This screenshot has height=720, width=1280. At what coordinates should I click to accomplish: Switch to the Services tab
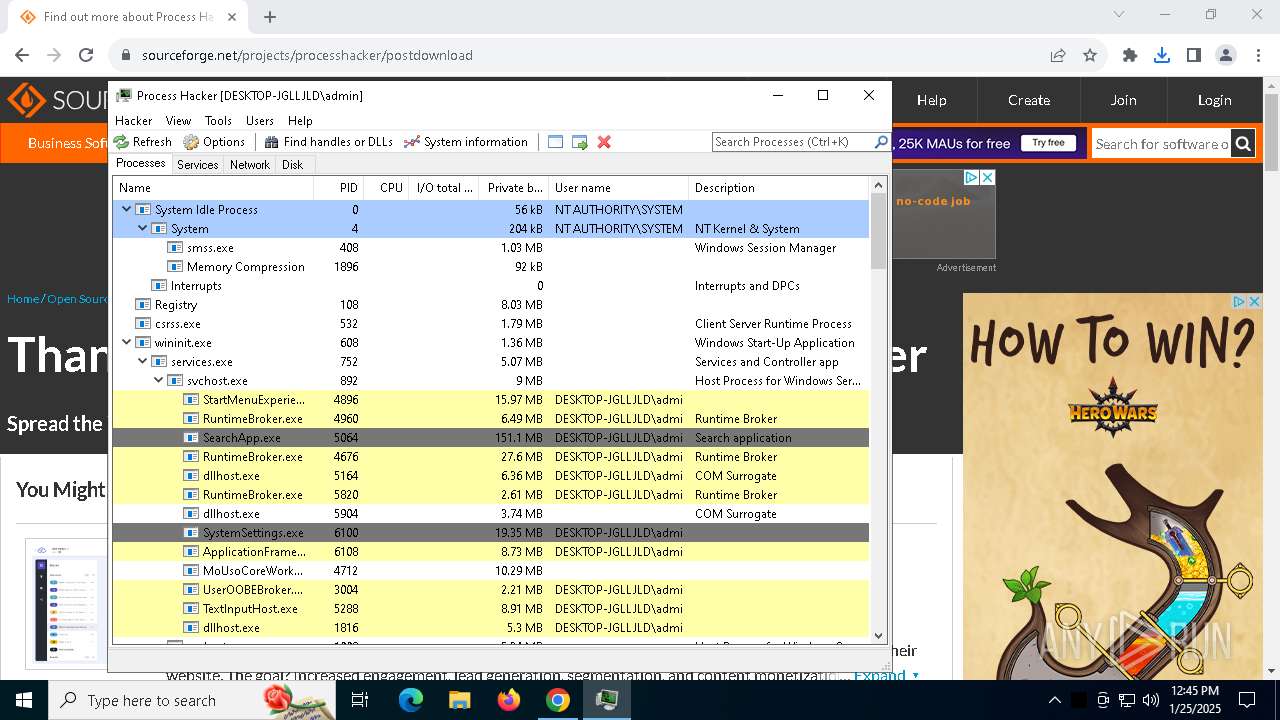(x=198, y=165)
